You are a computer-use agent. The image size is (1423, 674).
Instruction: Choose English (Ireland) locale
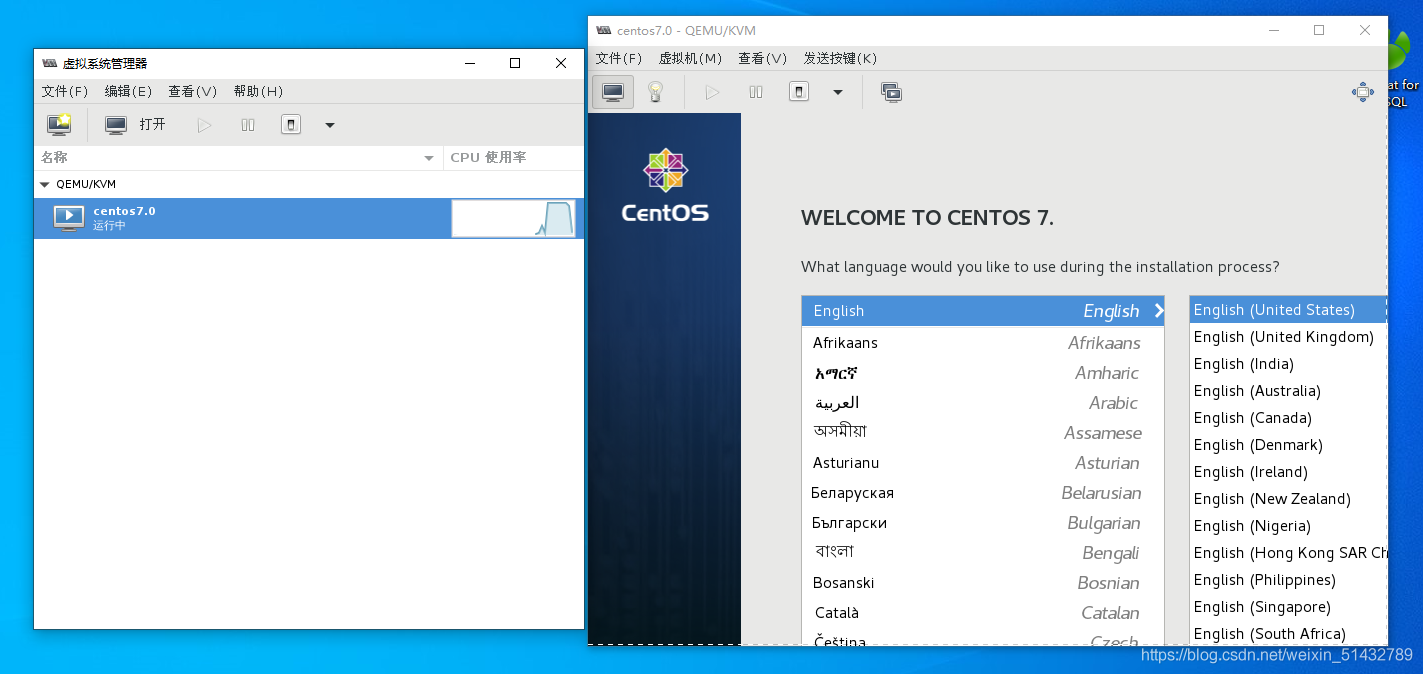click(1288, 472)
